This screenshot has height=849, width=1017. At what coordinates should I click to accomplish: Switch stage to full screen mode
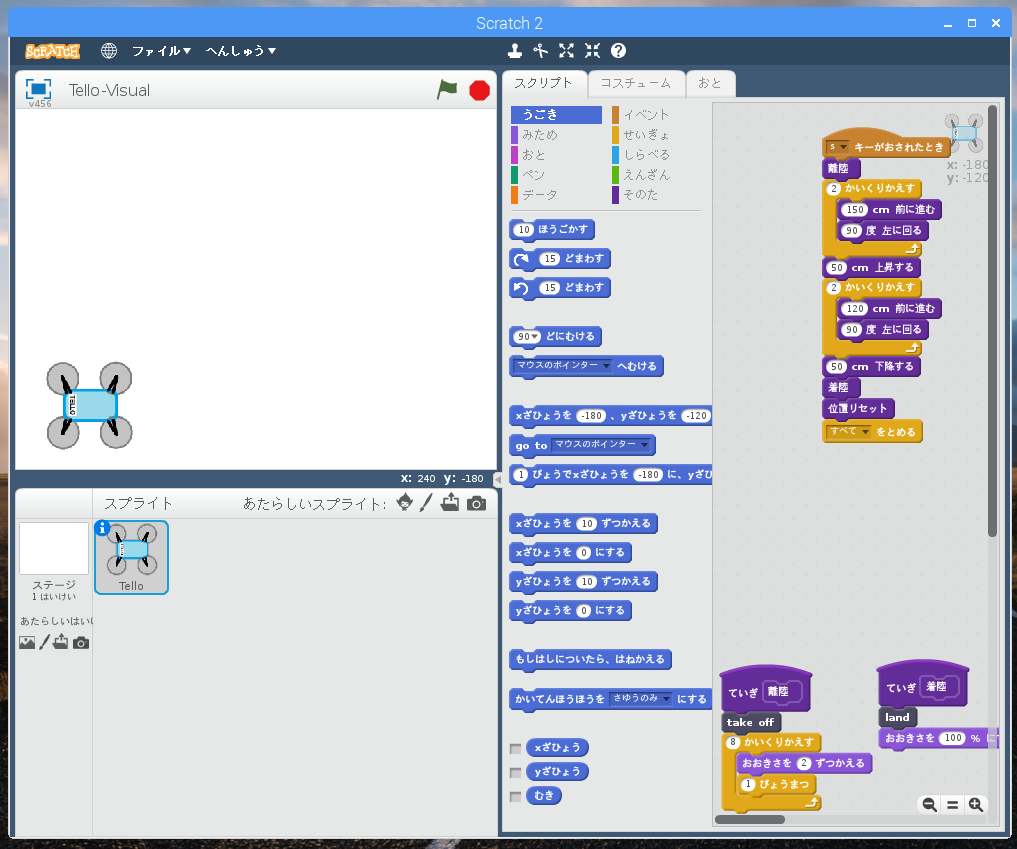pos(38,89)
